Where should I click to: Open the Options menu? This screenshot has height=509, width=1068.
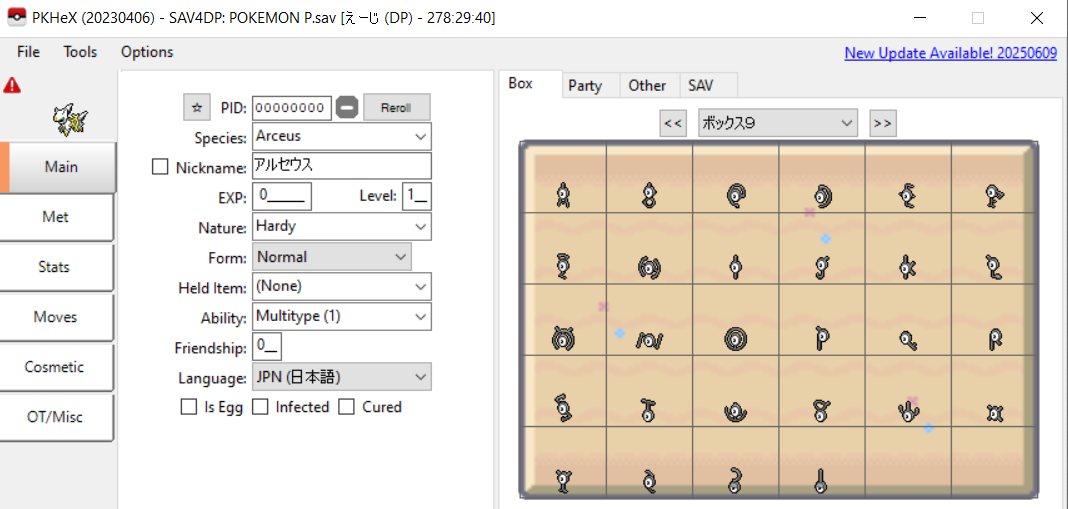click(x=147, y=52)
